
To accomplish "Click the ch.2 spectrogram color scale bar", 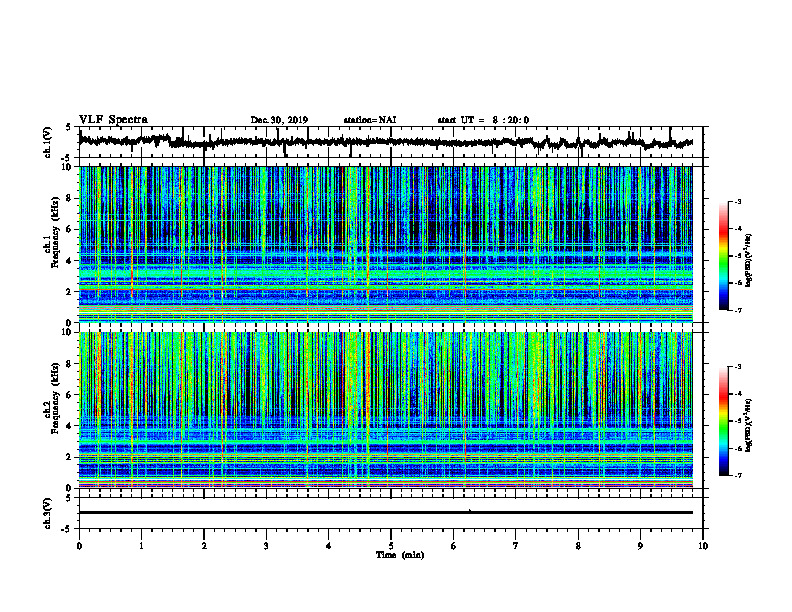I will click(723, 421).
